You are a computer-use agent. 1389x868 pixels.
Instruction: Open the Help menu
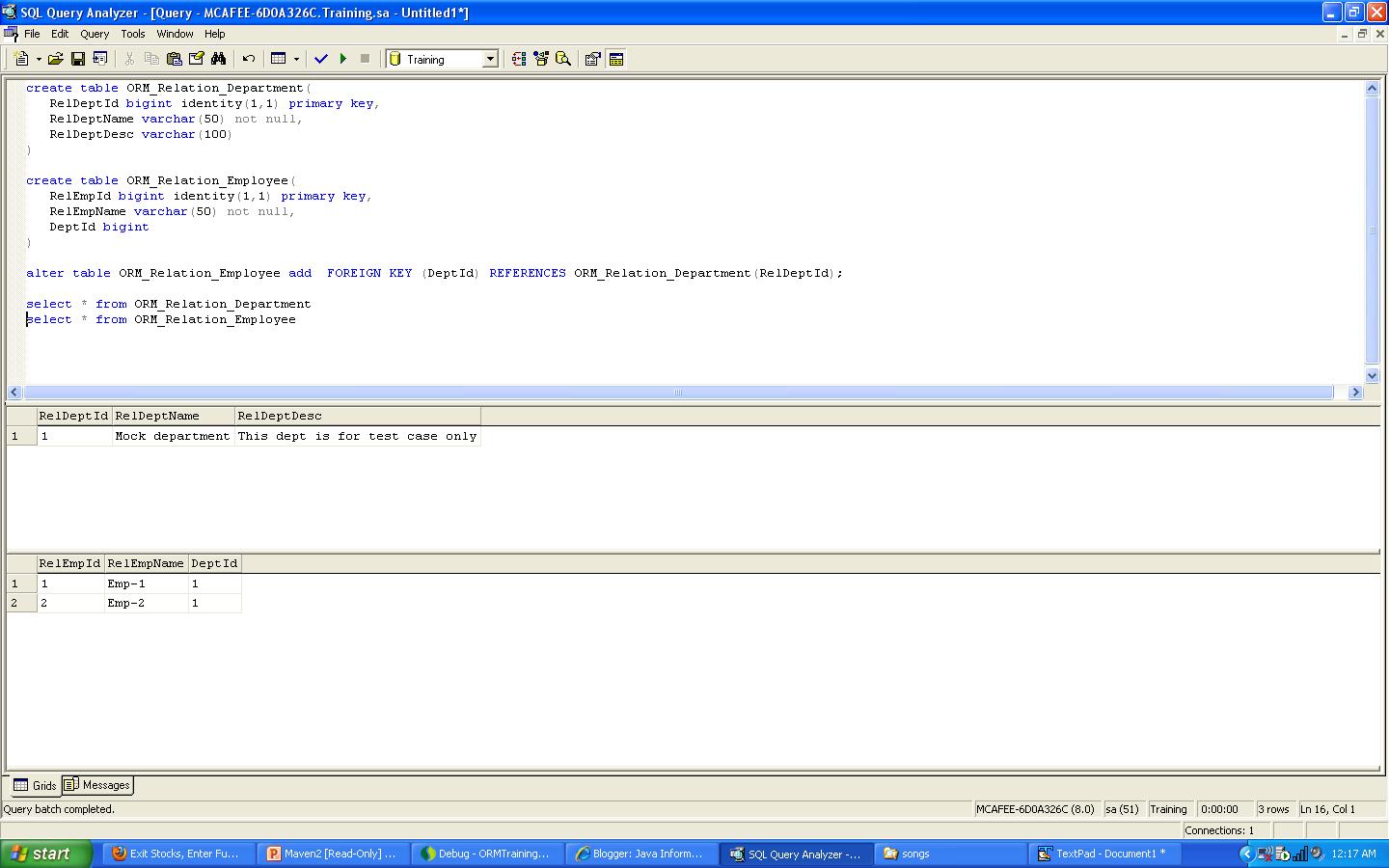coord(214,34)
